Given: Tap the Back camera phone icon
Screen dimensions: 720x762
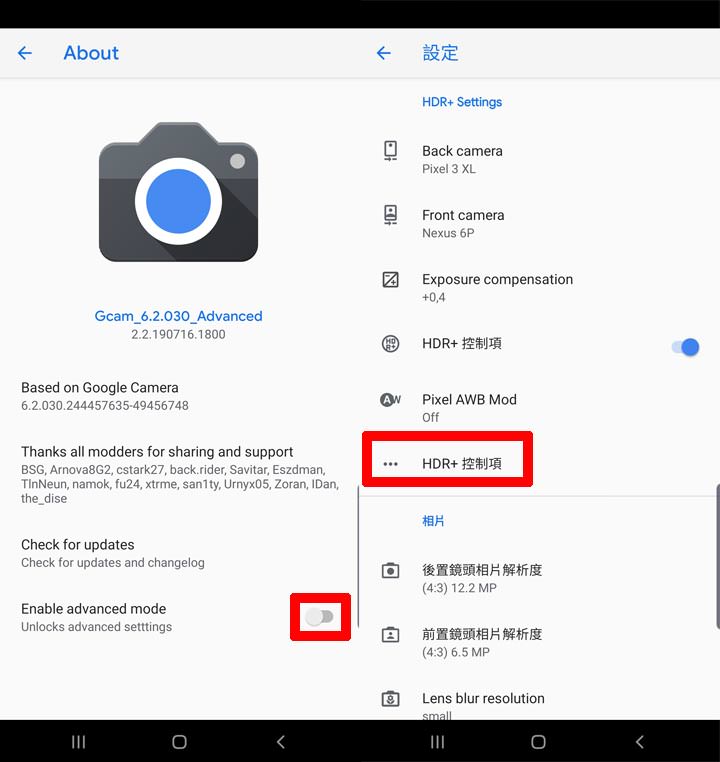Looking at the screenshot, I should [x=391, y=151].
